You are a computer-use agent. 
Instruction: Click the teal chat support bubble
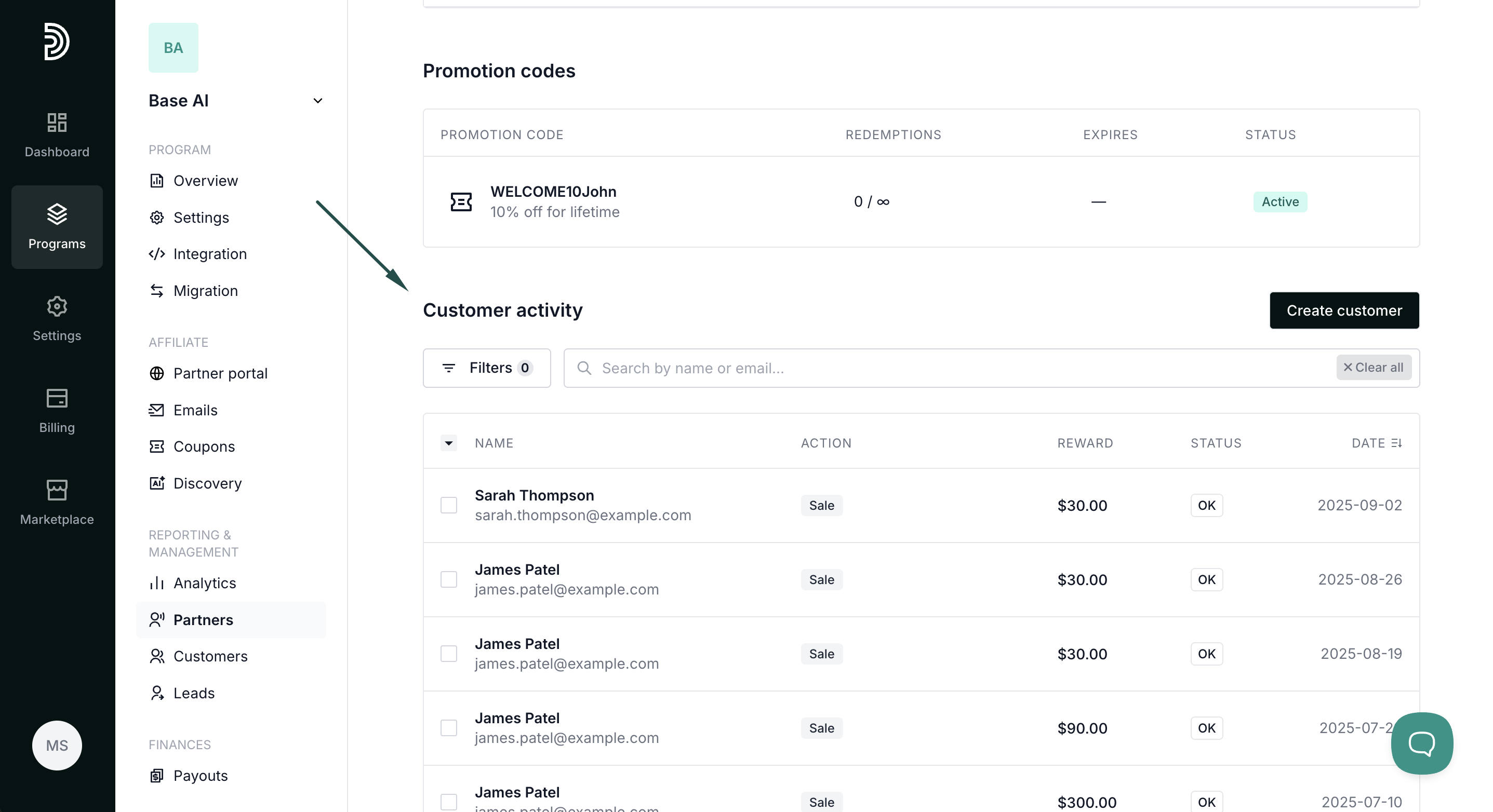(1421, 743)
